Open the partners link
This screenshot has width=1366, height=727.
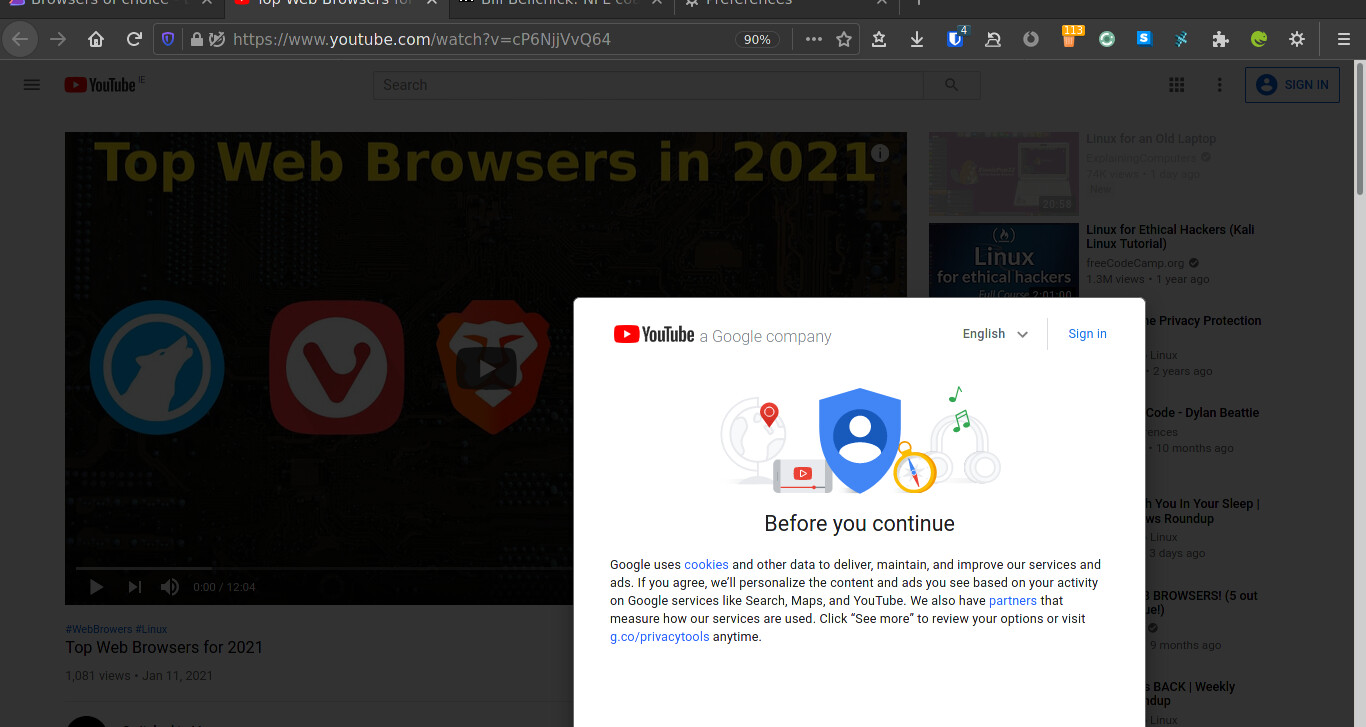[x=1013, y=601]
